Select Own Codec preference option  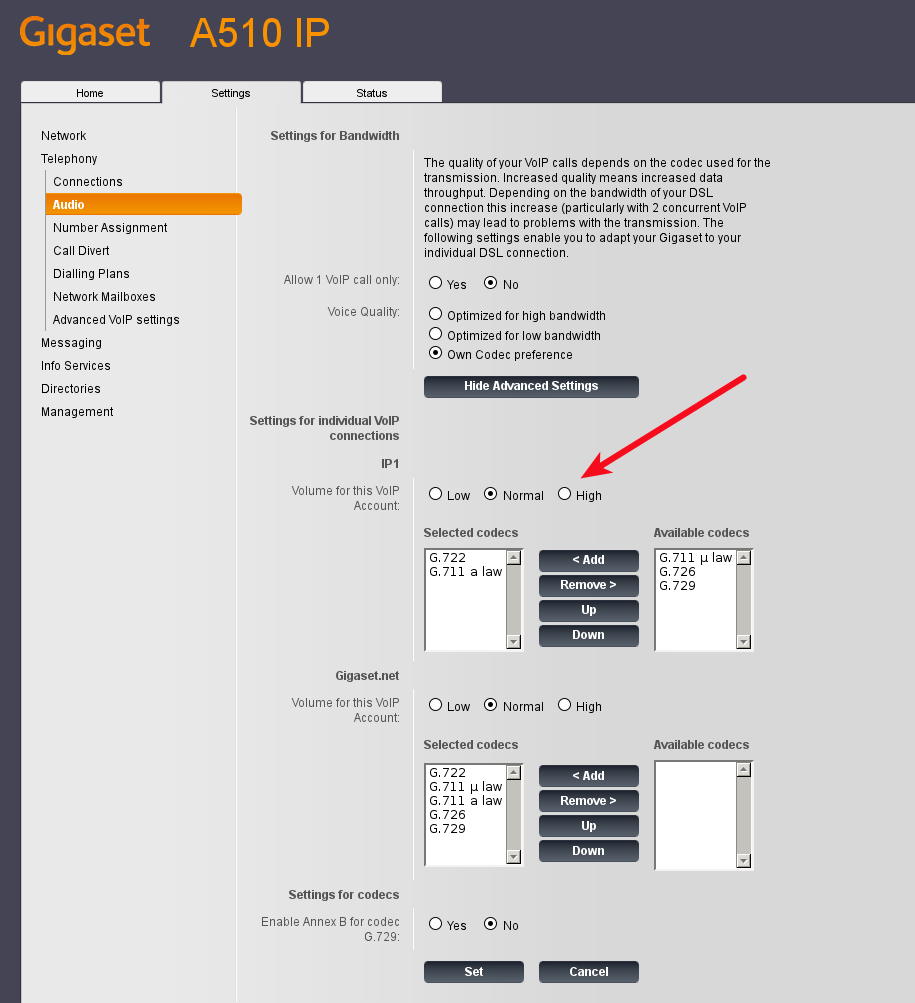coord(436,352)
